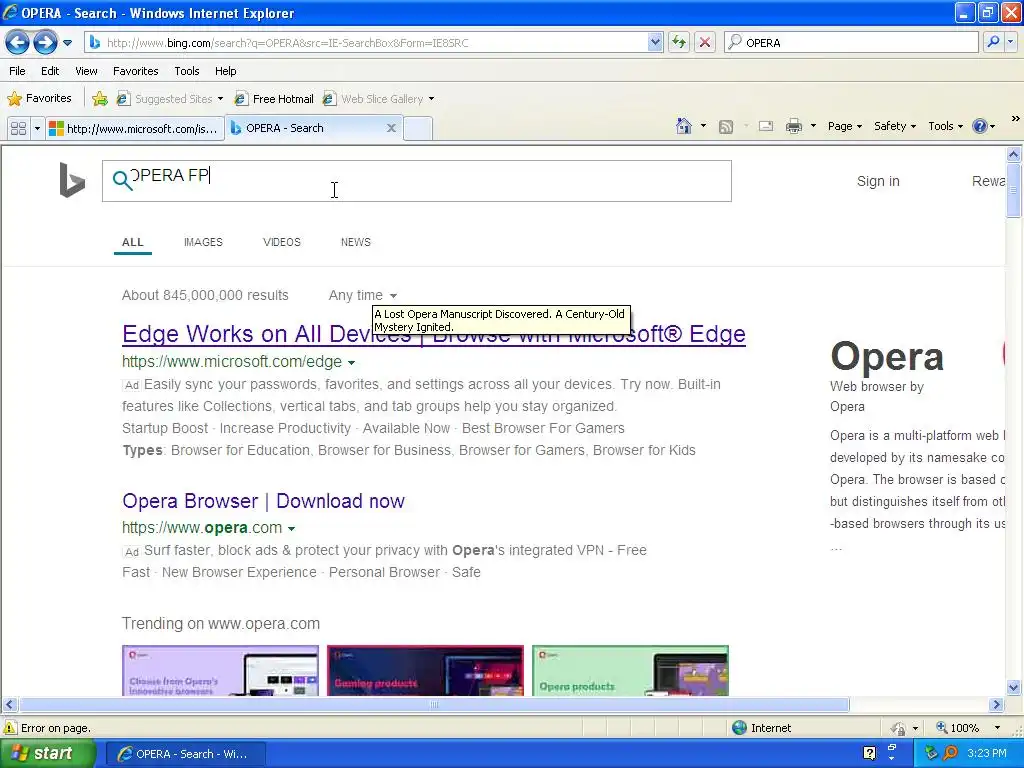The image size is (1024, 768).
Task: Click the Stop loading red X icon
Action: (705, 42)
